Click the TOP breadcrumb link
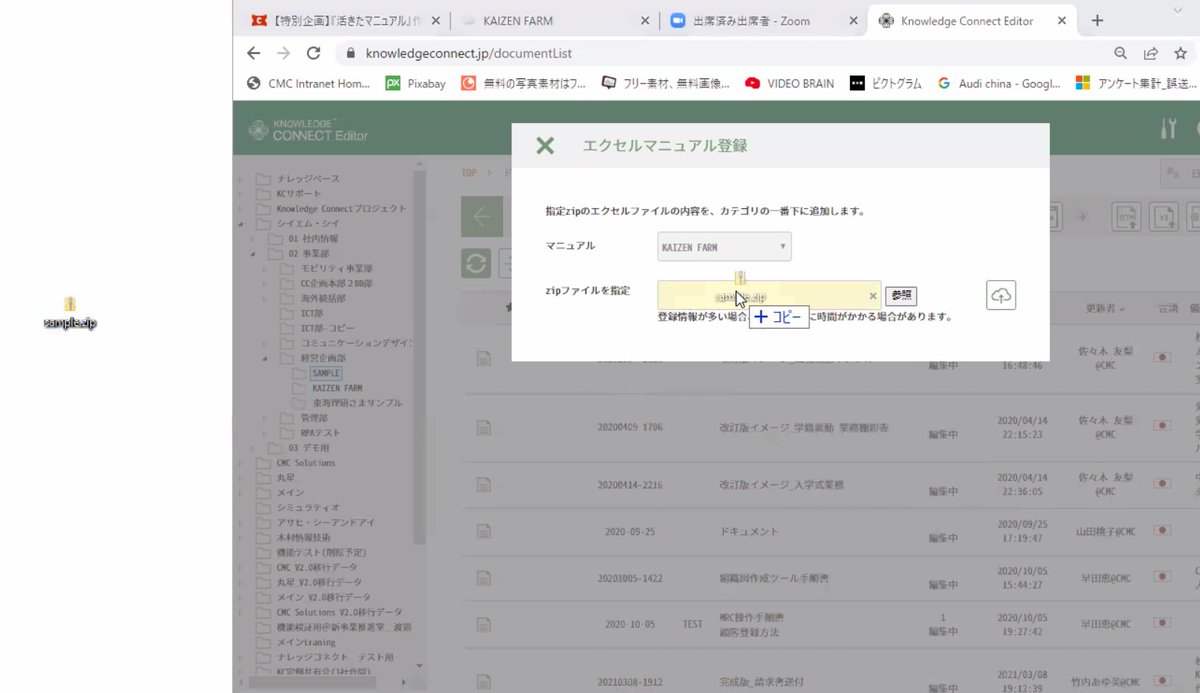Screen dimensions: 1200x693 pyautogui.click(x=469, y=173)
